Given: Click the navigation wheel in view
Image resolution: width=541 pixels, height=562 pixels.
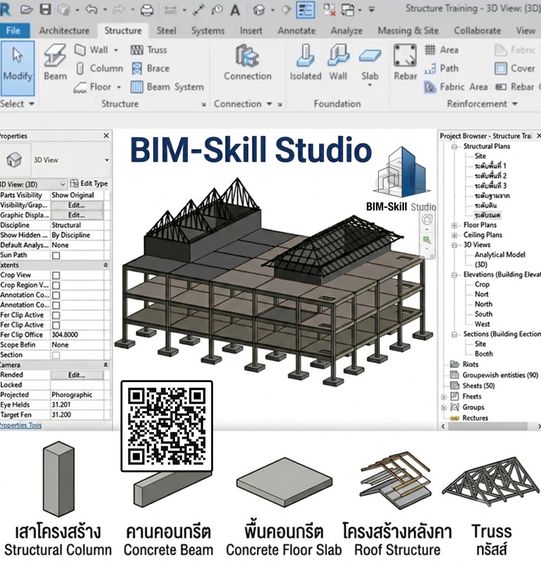Looking at the screenshot, I should 427,220.
